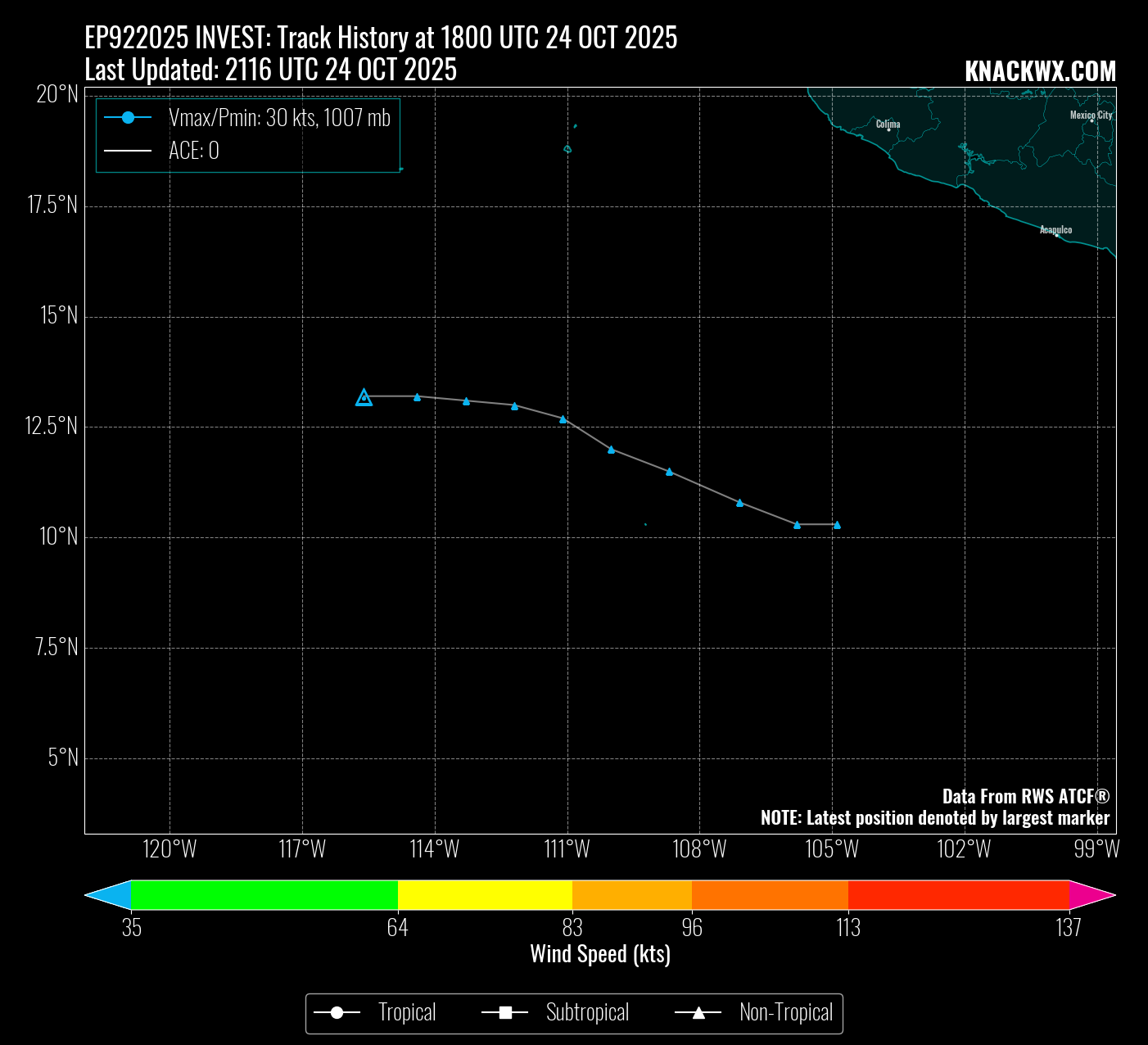1148x1045 pixels.
Task: Click the KNACKWX.COM site label
Action: (1040, 72)
